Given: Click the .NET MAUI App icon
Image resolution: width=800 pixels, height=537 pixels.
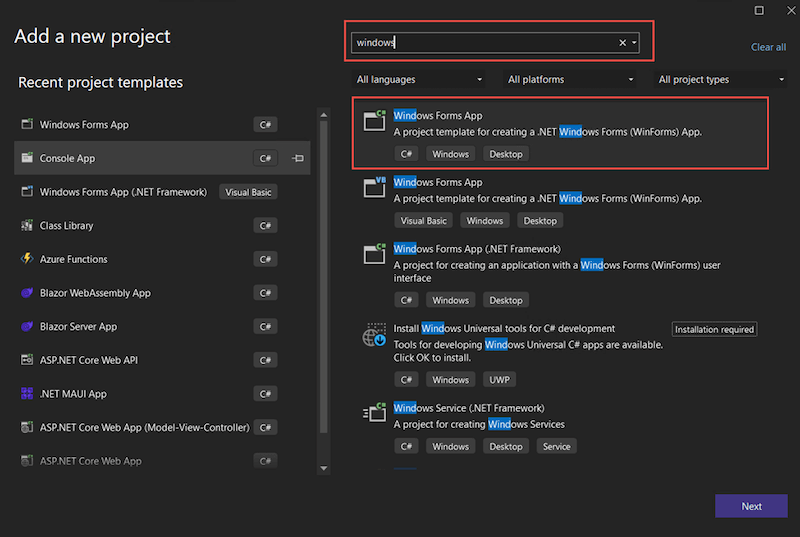Looking at the screenshot, I should [27, 393].
